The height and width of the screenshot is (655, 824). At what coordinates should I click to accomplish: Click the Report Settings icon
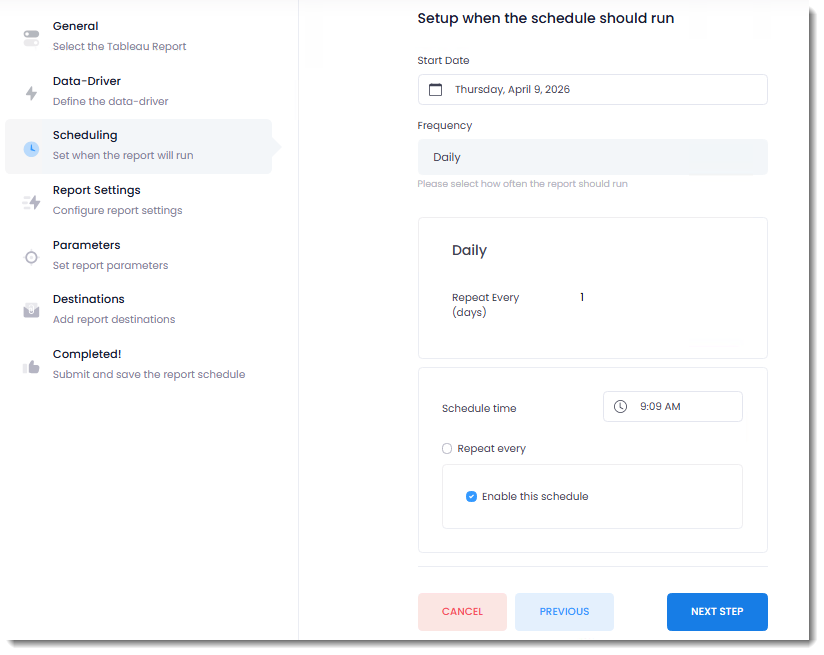tap(31, 202)
